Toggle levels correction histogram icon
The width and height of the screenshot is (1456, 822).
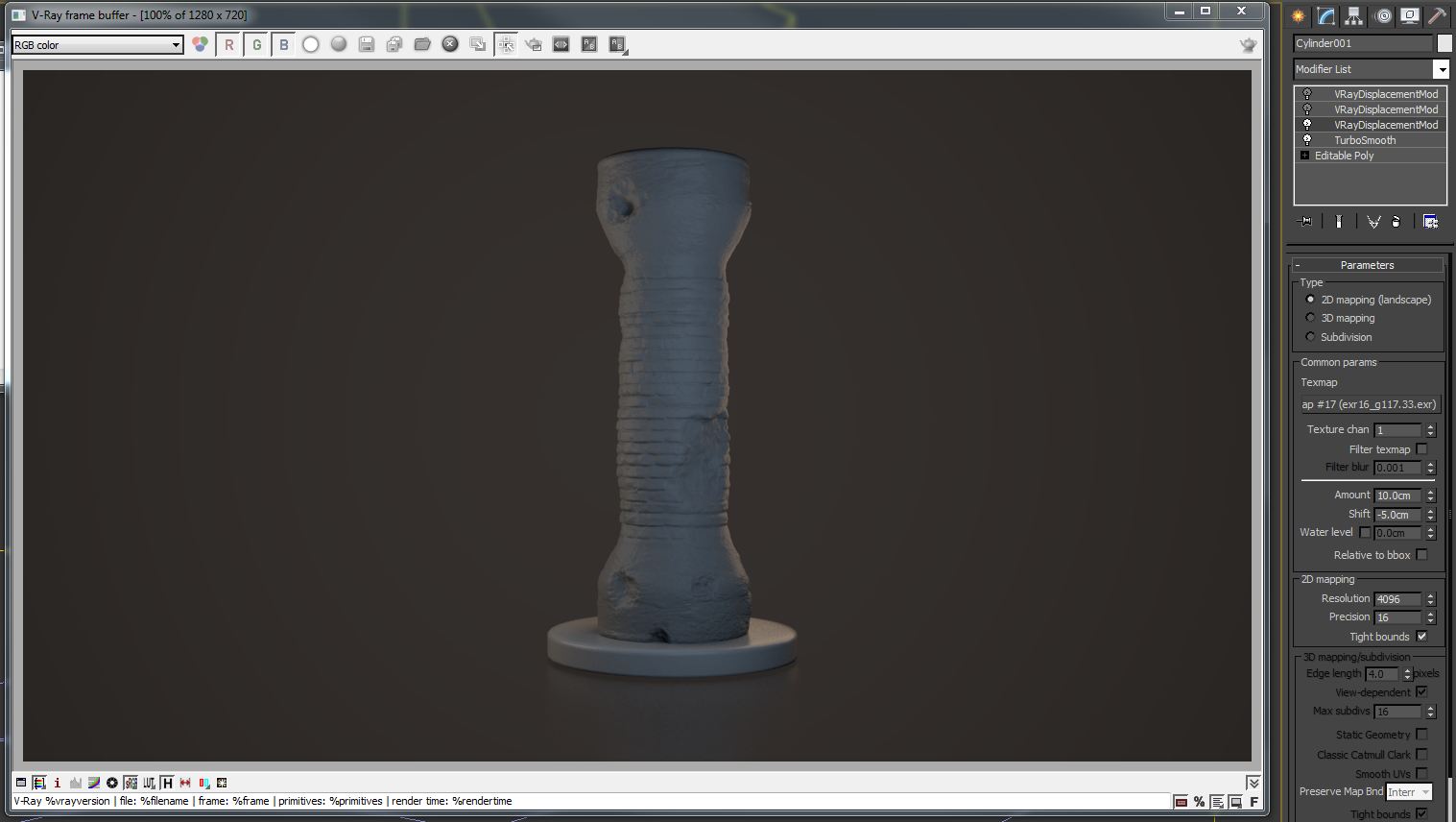click(x=76, y=783)
